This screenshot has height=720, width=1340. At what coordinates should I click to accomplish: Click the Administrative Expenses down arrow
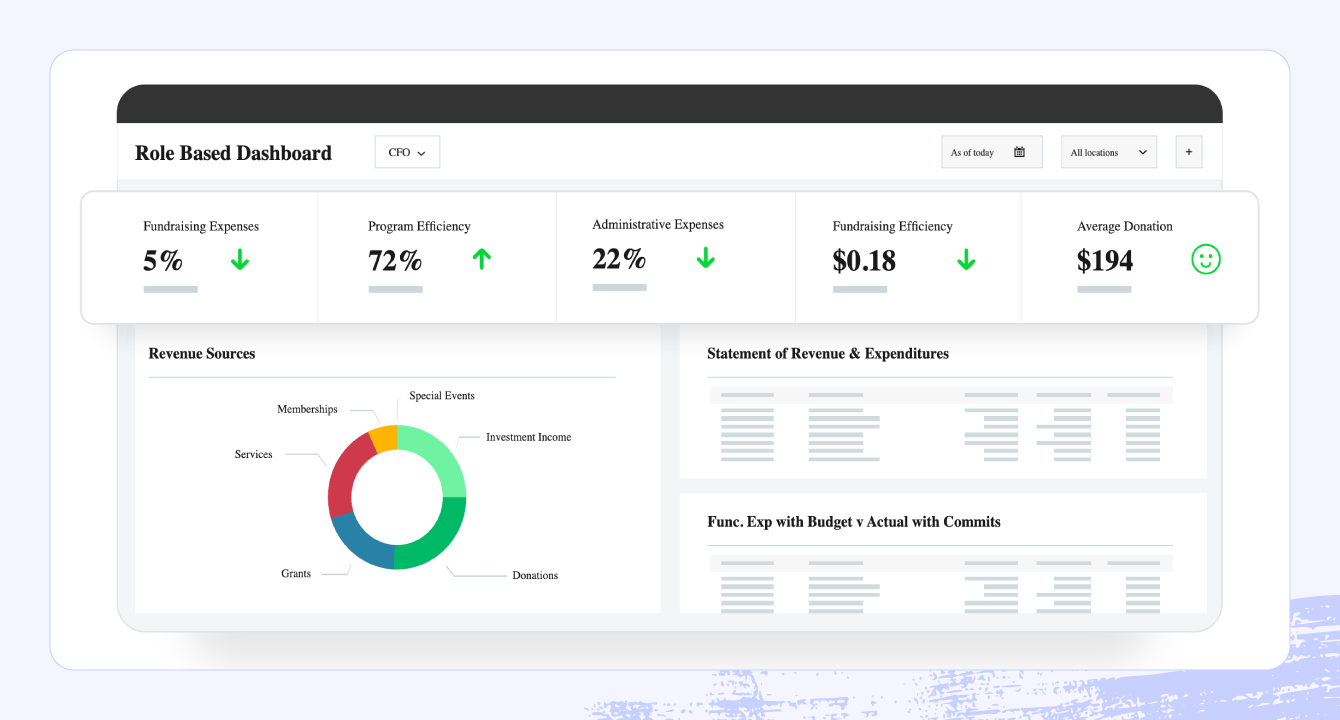pyautogui.click(x=706, y=258)
